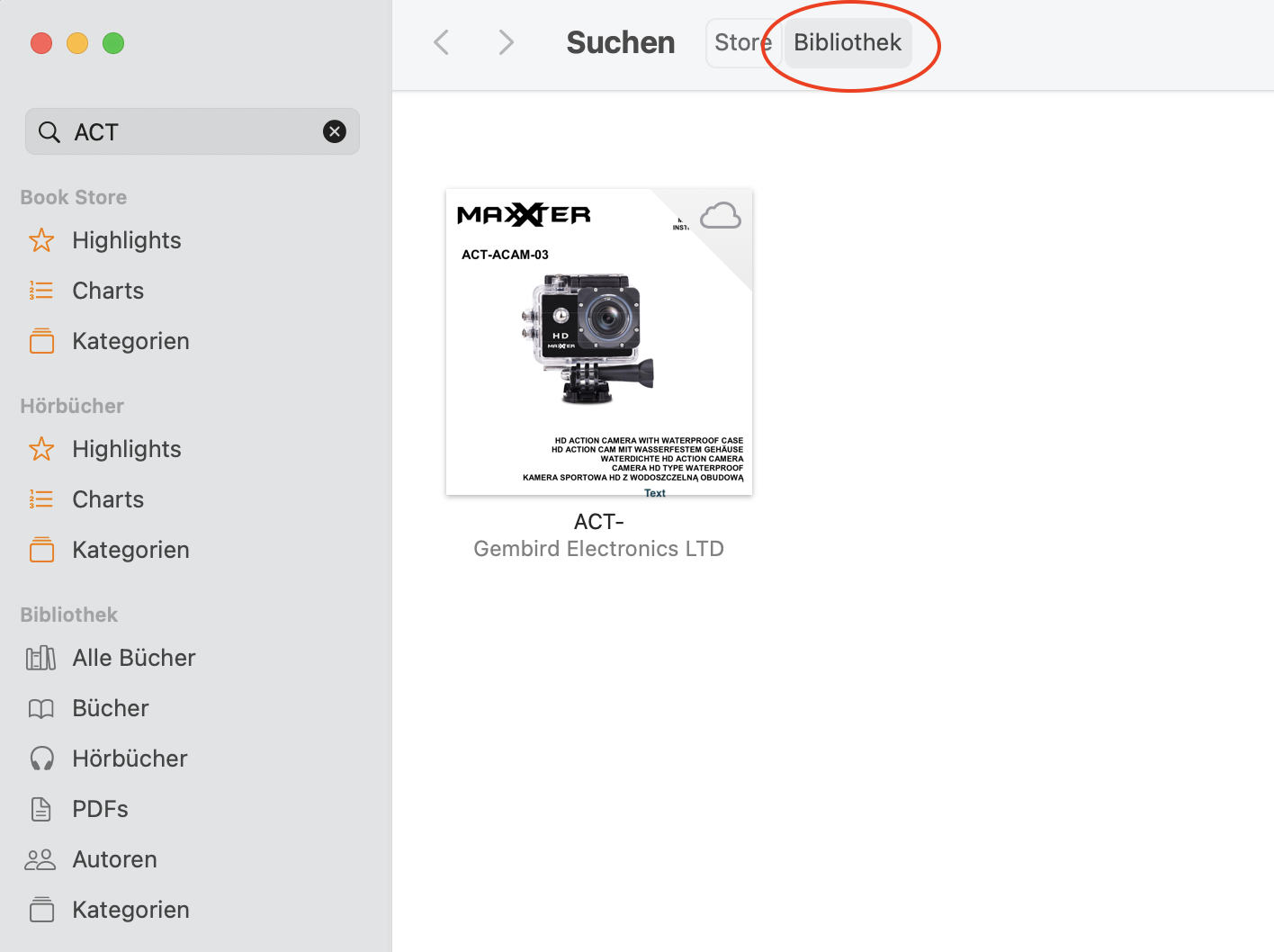
Task: Click the Suchen page title
Action: point(621,42)
